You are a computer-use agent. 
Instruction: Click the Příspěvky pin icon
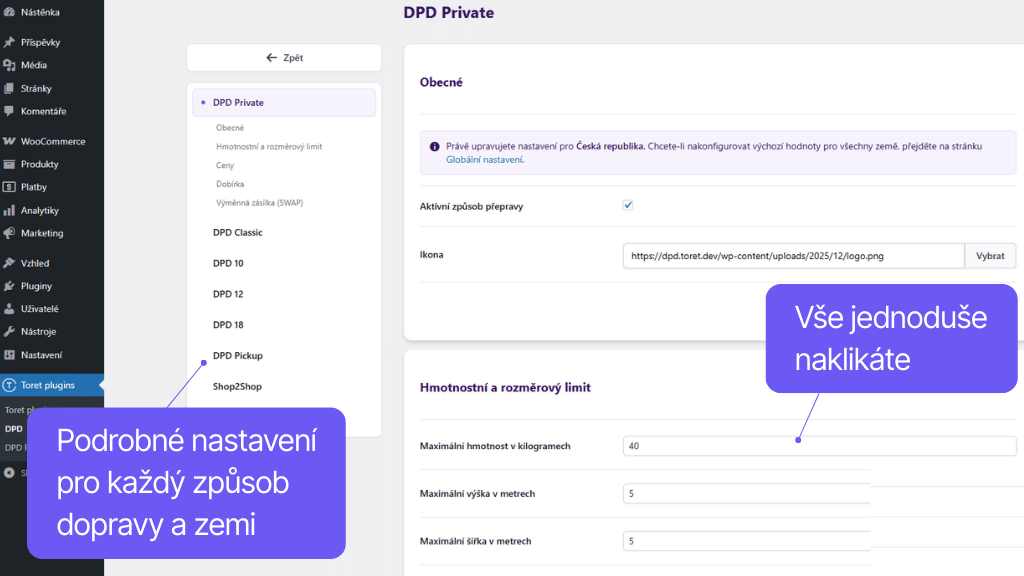click(x=9, y=42)
